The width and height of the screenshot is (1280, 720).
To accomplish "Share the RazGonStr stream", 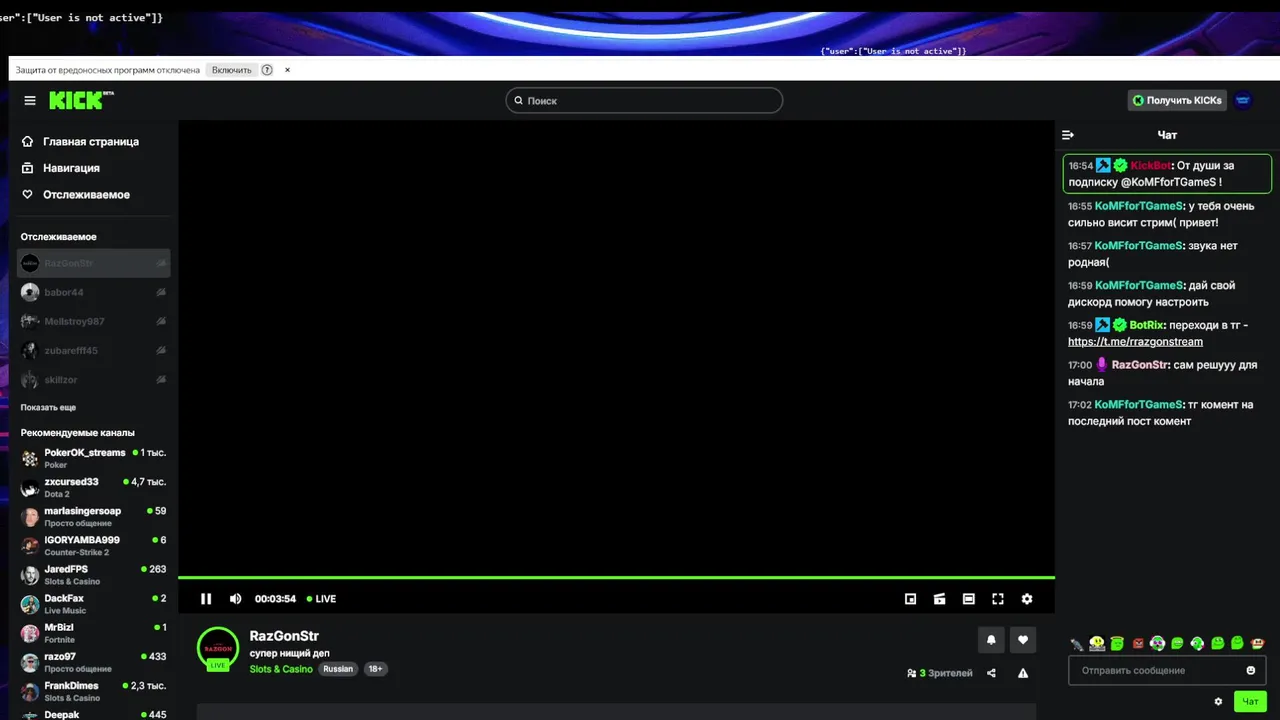I will pos(991,673).
